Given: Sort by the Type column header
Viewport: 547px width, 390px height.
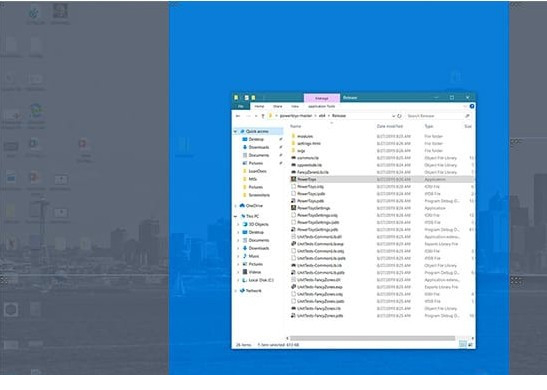Looking at the screenshot, I should click(429, 126).
